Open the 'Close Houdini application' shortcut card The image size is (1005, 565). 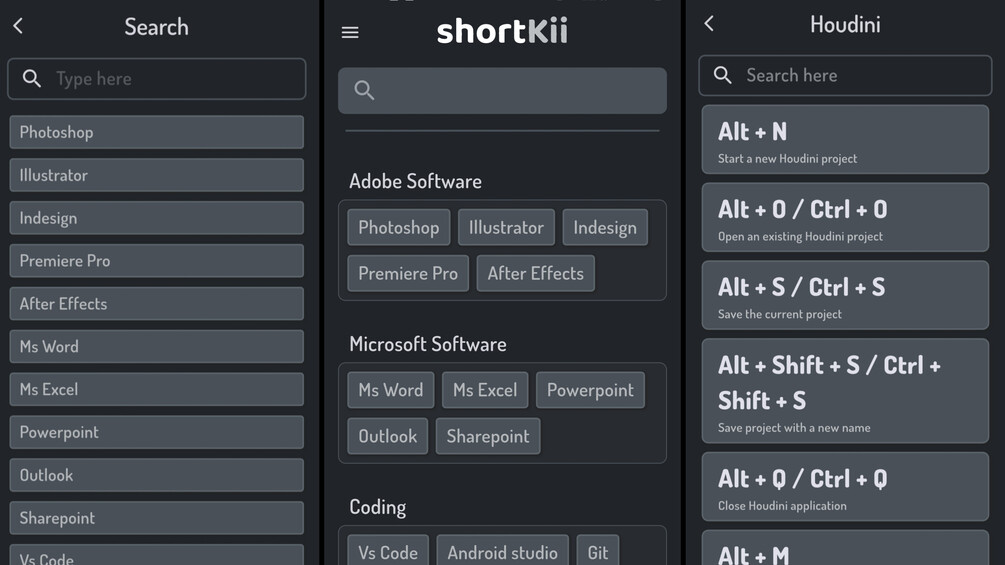point(845,487)
